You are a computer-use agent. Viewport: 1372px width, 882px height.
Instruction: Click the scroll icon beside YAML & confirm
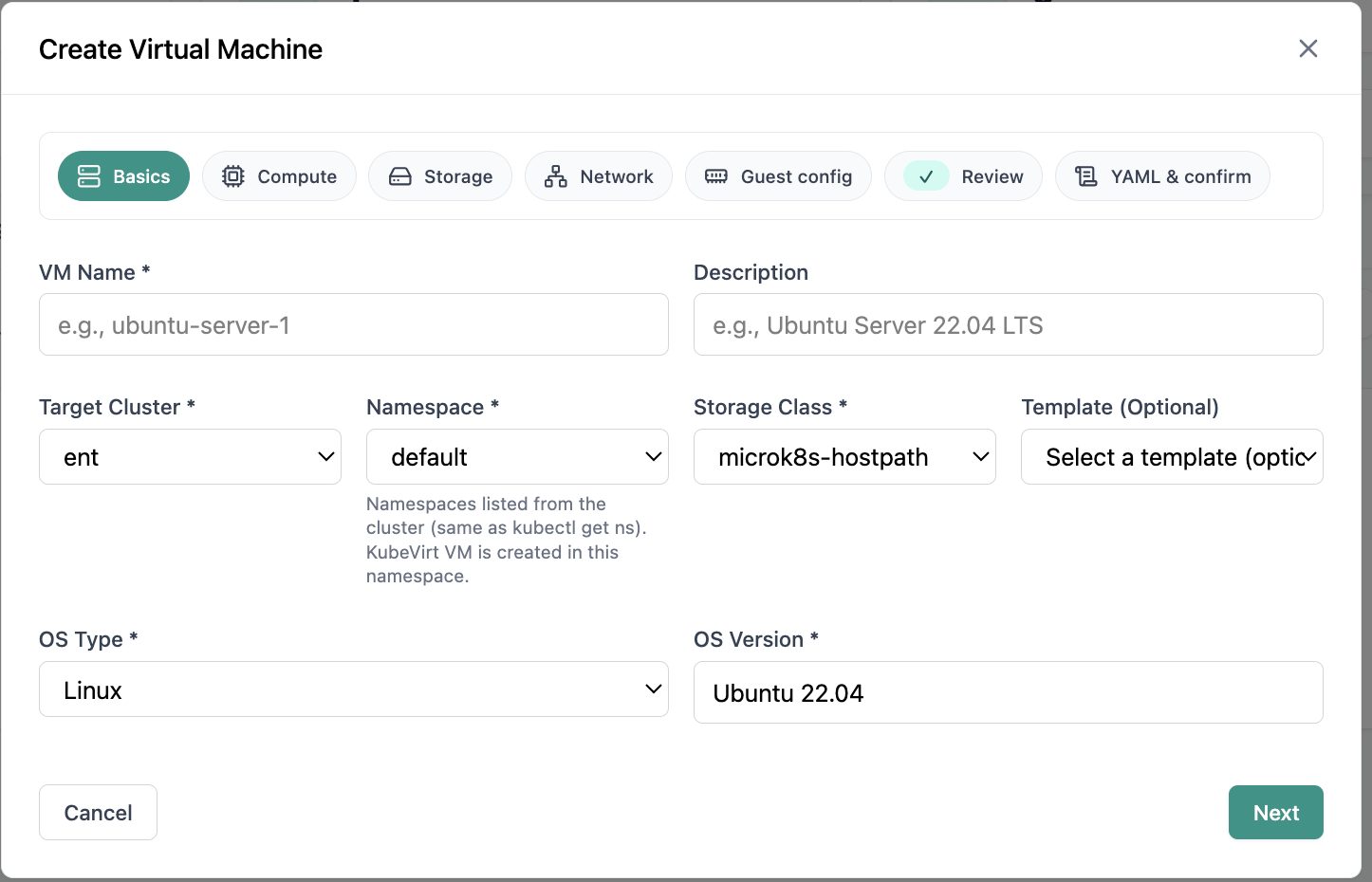point(1086,176)
